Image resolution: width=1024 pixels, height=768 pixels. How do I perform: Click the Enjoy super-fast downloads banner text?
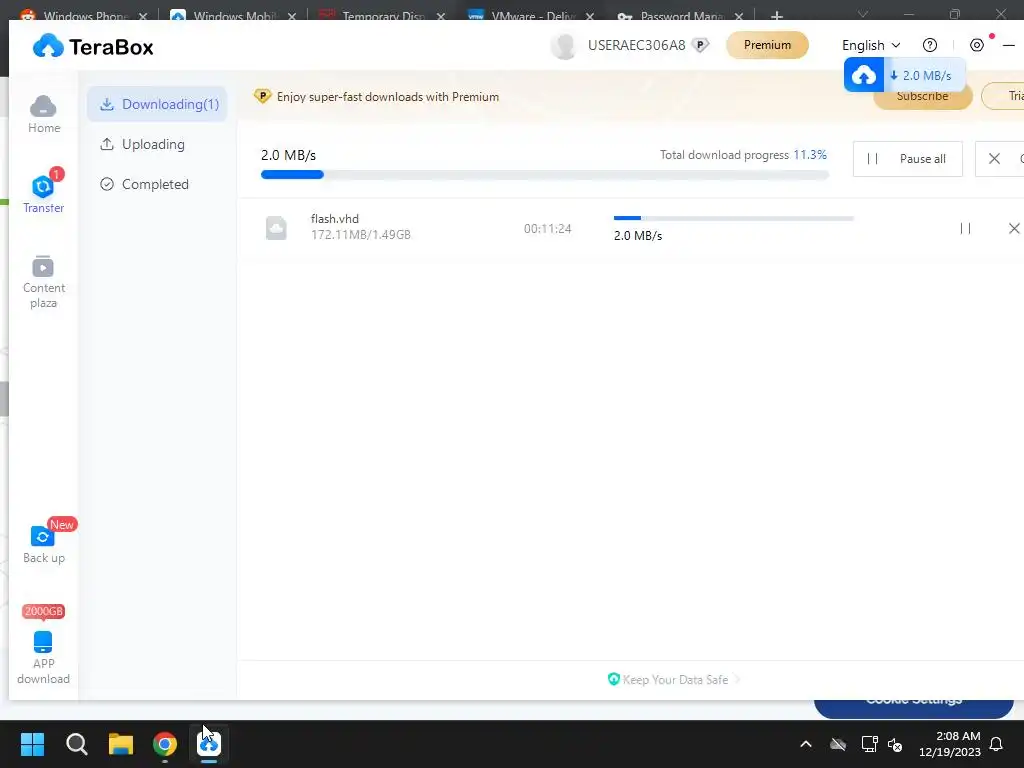coord(388,97)
